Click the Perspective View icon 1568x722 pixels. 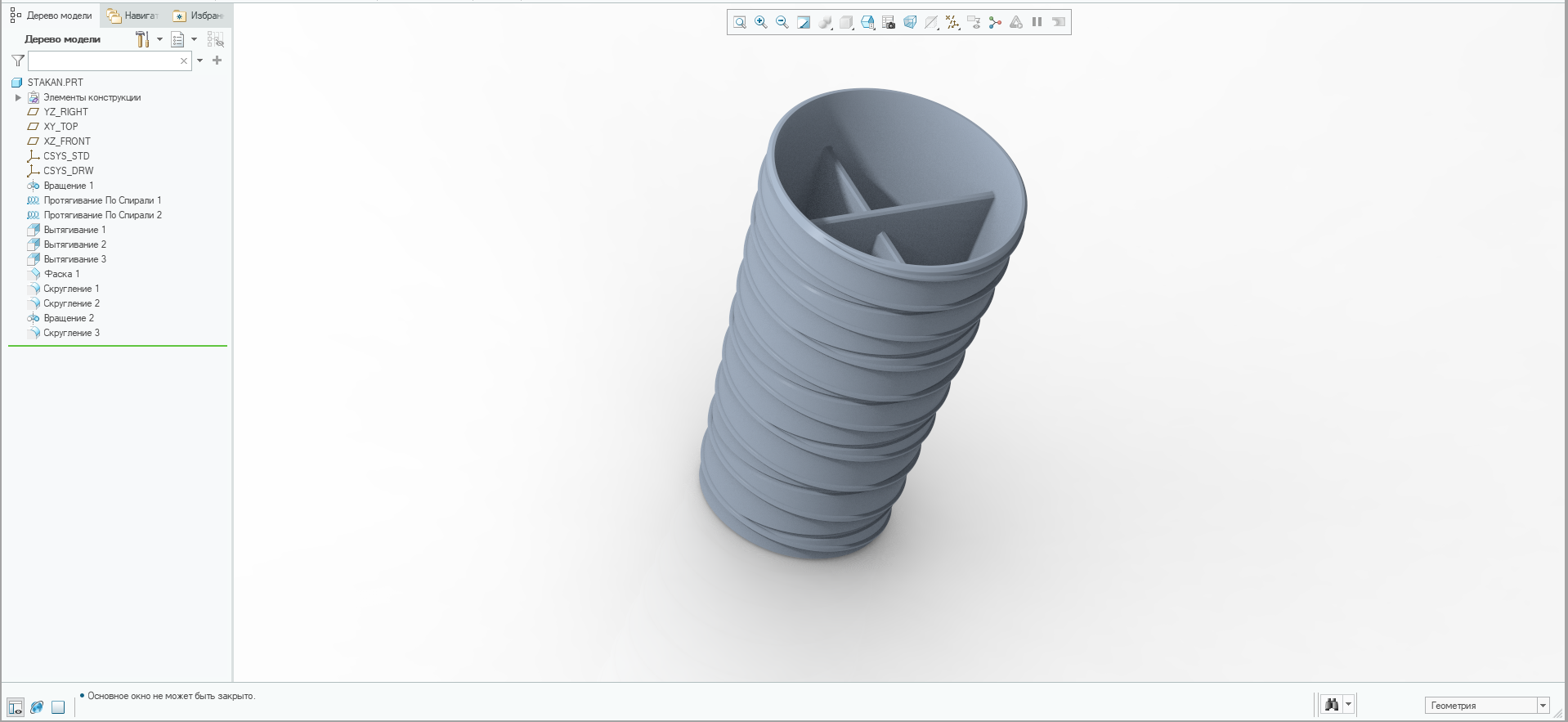click(x=910, y=23)
